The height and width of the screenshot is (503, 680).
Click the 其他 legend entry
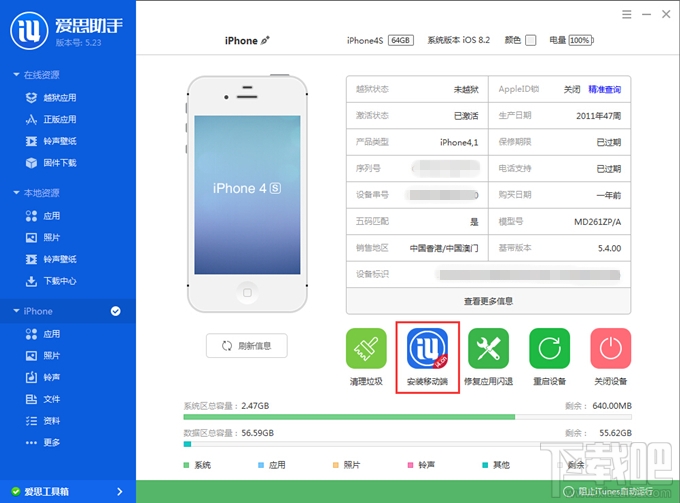pyautogui.click(x=496, y=465)
